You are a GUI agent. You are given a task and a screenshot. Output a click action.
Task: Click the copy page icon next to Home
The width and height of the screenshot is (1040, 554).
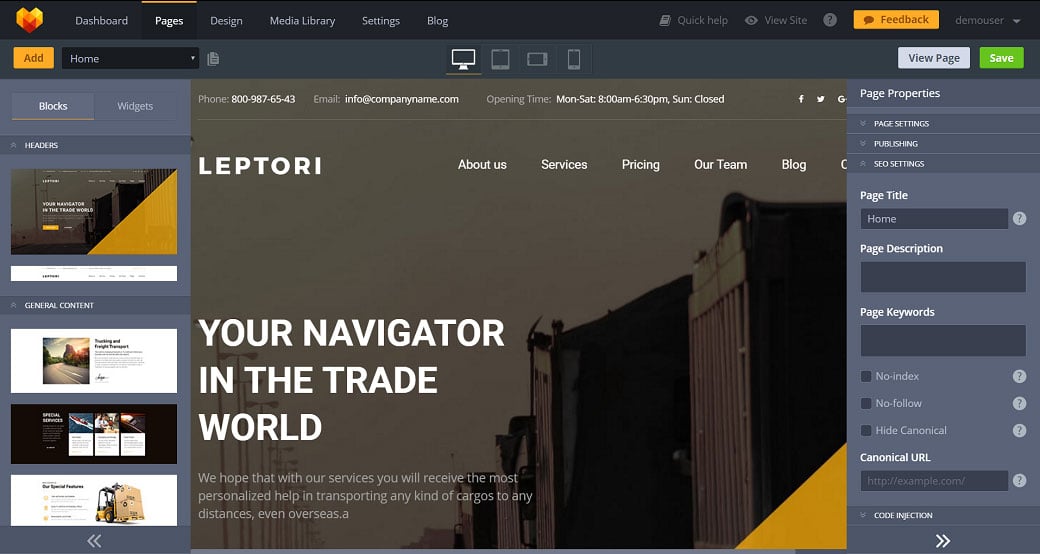coord(213,59)
